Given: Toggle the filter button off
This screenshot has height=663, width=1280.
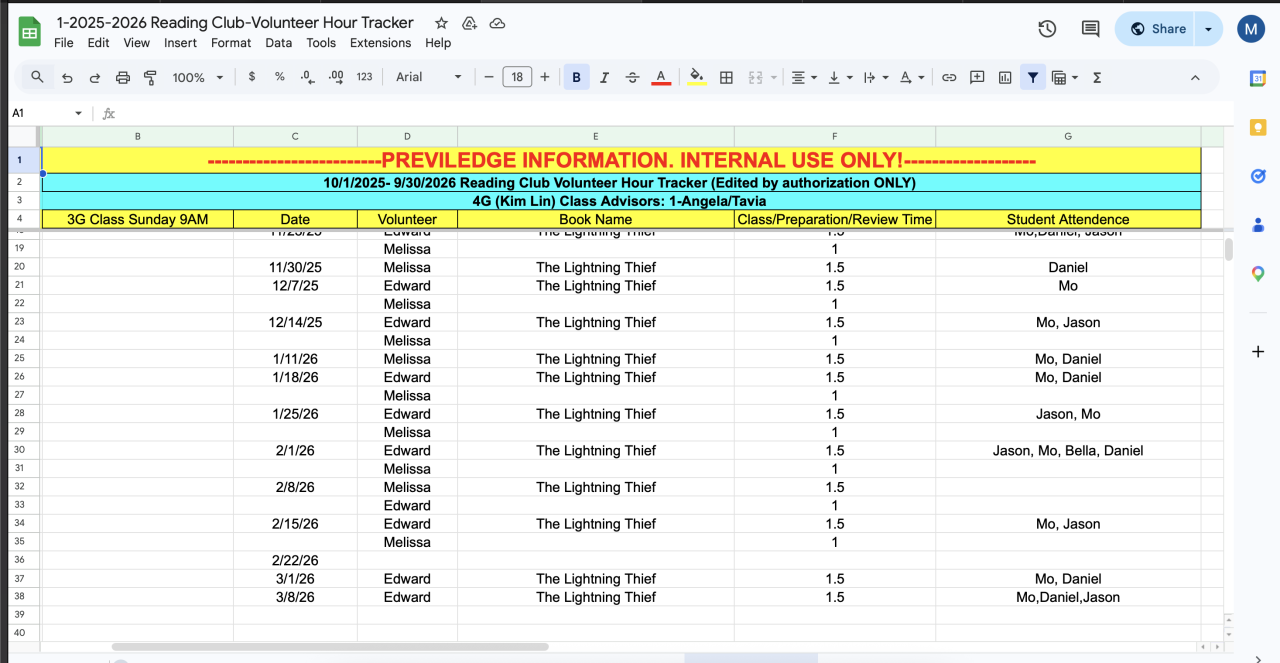Looking at the screenshot, I should pyautogui.click(x=1032, y=77).
